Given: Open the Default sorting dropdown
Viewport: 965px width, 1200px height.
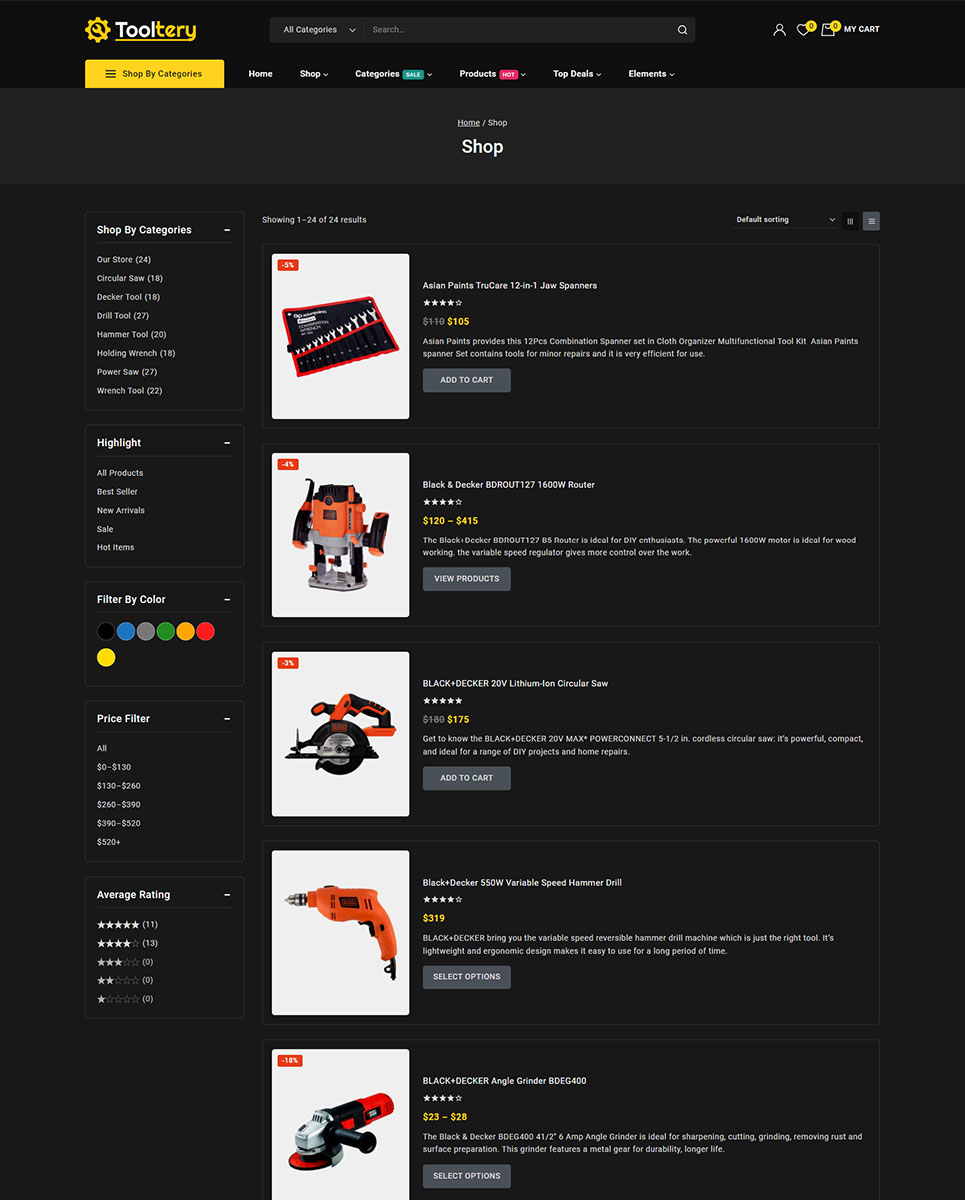Looking at the screenshot, I should click(785, 220).
